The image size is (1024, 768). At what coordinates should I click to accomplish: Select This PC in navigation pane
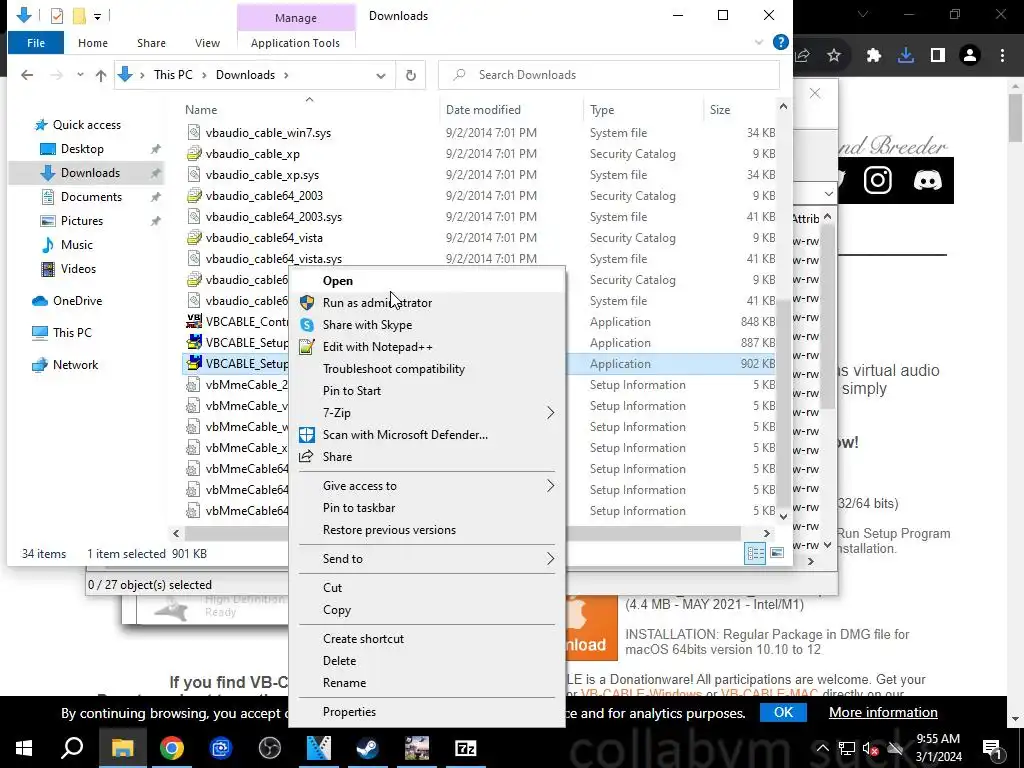pyautogui.click(x=72, y=332)
